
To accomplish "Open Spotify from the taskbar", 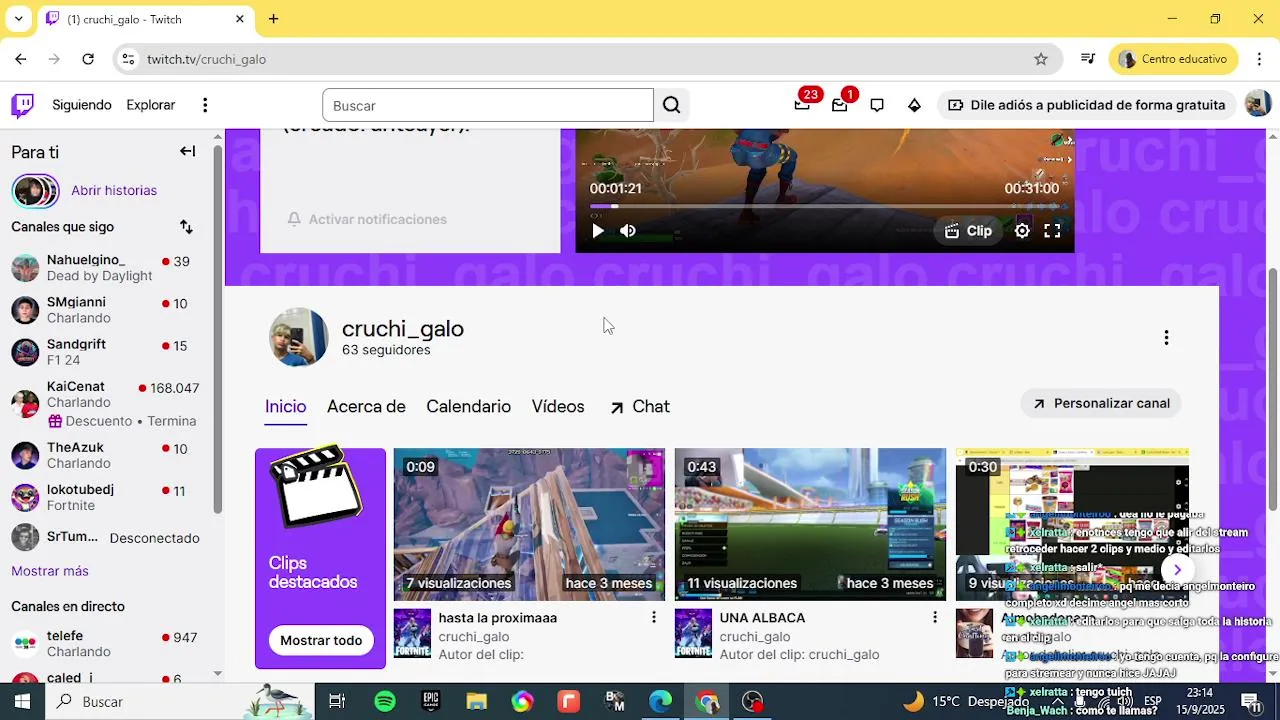I will (x=385, y=702).
